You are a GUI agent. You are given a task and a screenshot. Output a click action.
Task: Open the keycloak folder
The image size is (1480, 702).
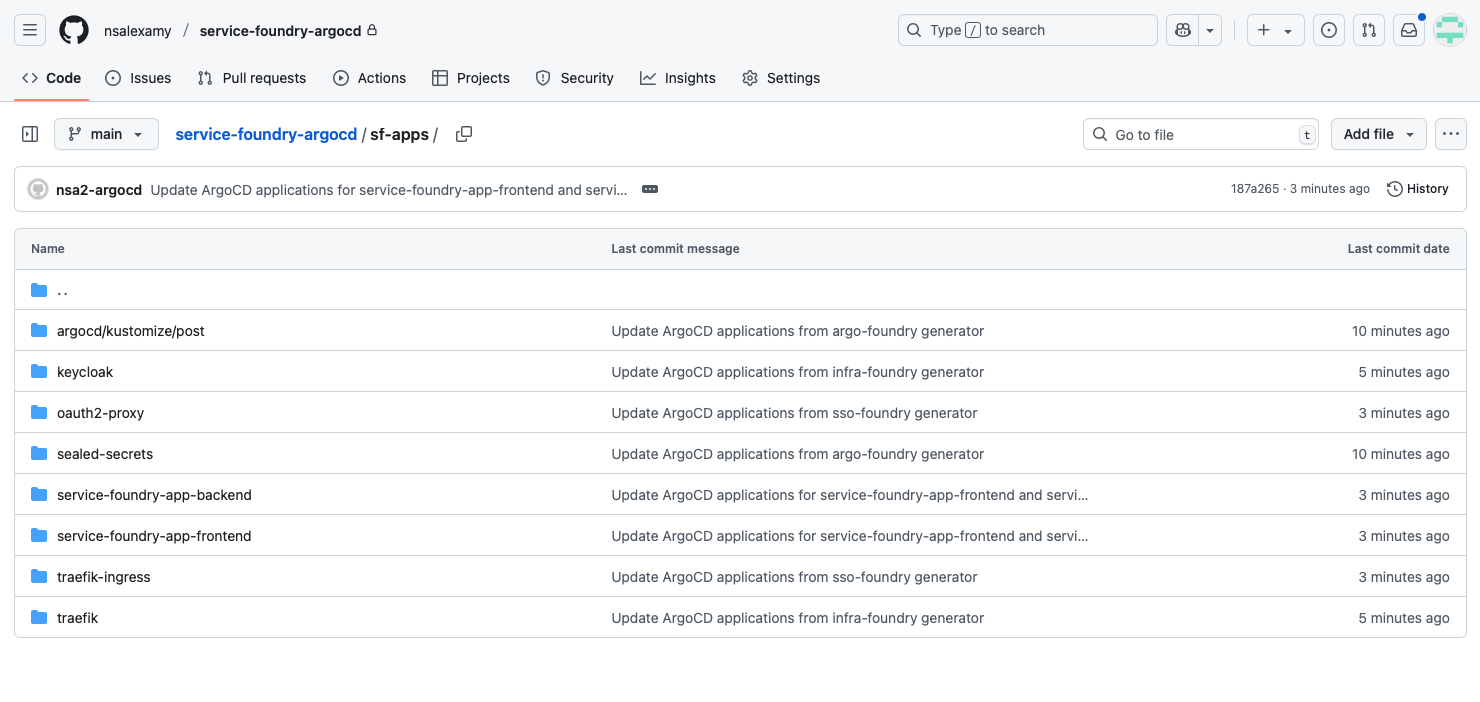85,372
